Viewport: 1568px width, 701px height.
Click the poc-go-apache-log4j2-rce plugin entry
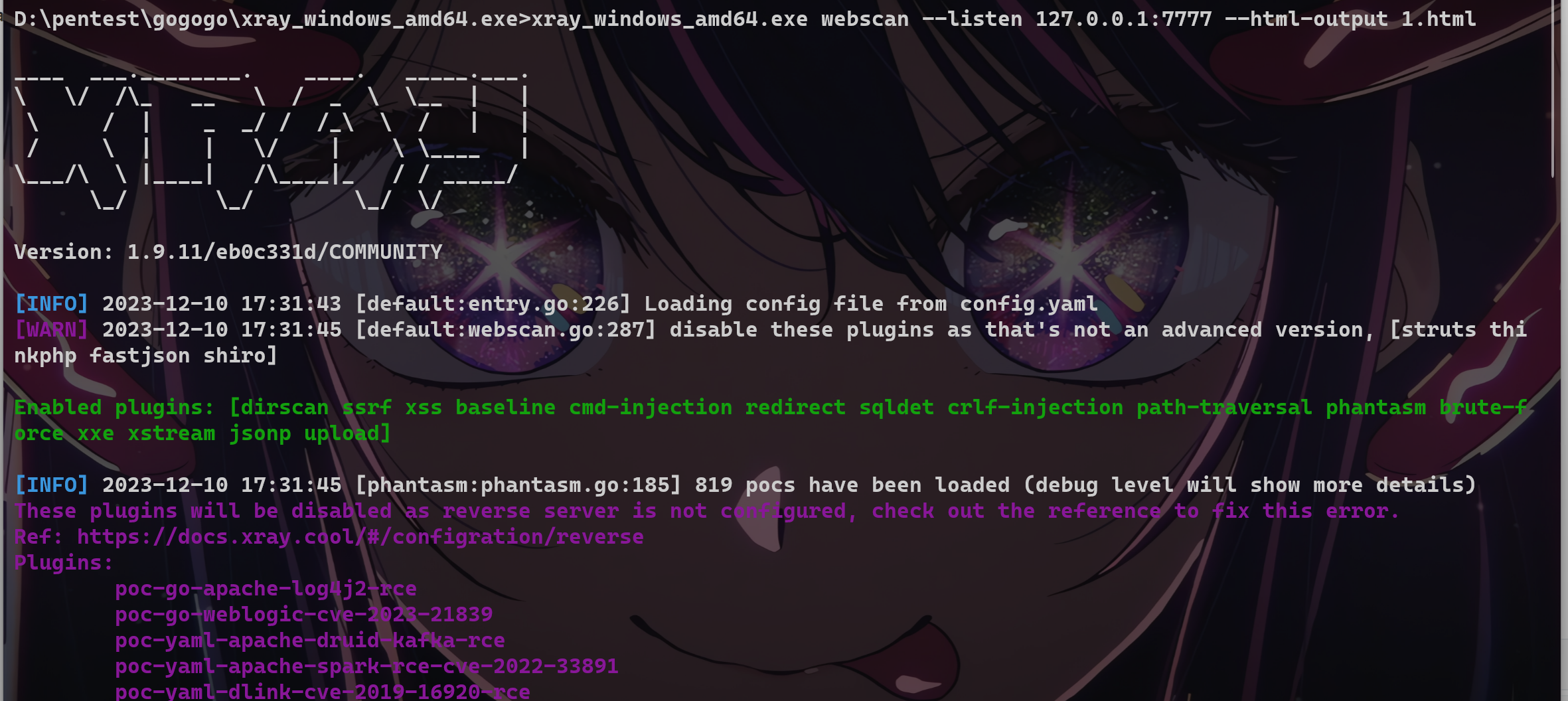266,588
